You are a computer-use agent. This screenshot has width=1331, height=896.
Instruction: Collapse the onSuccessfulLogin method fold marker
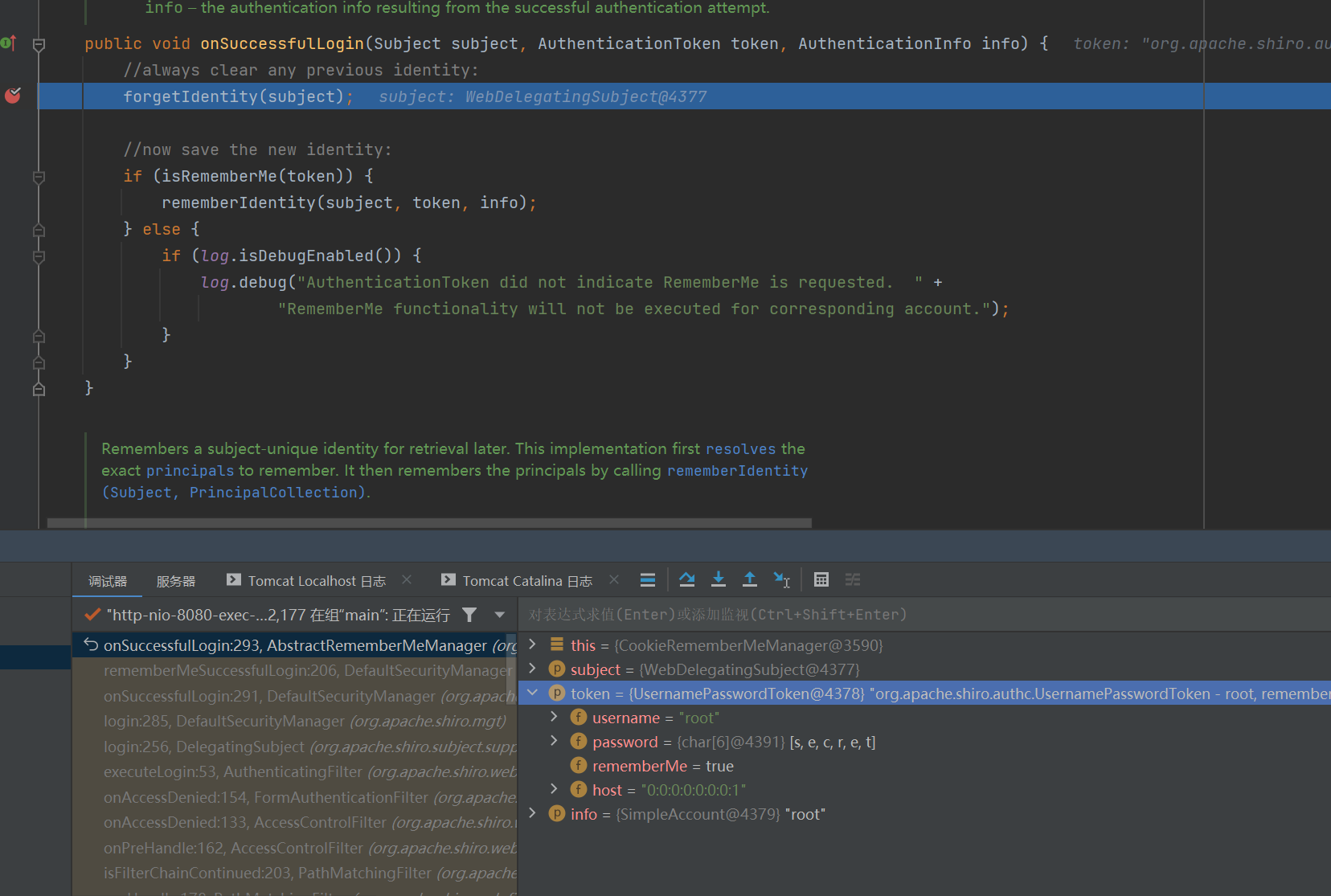click(39, 44)
